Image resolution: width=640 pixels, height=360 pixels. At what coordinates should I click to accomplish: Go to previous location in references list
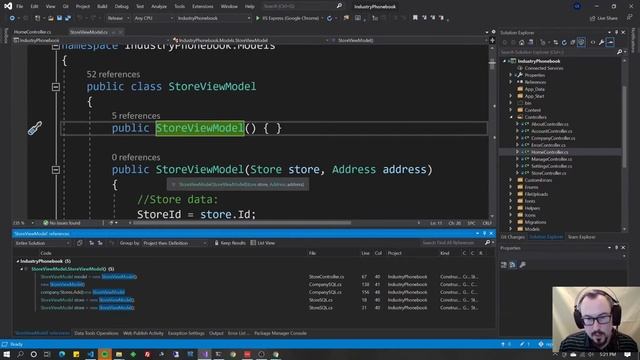pos(91,243)
